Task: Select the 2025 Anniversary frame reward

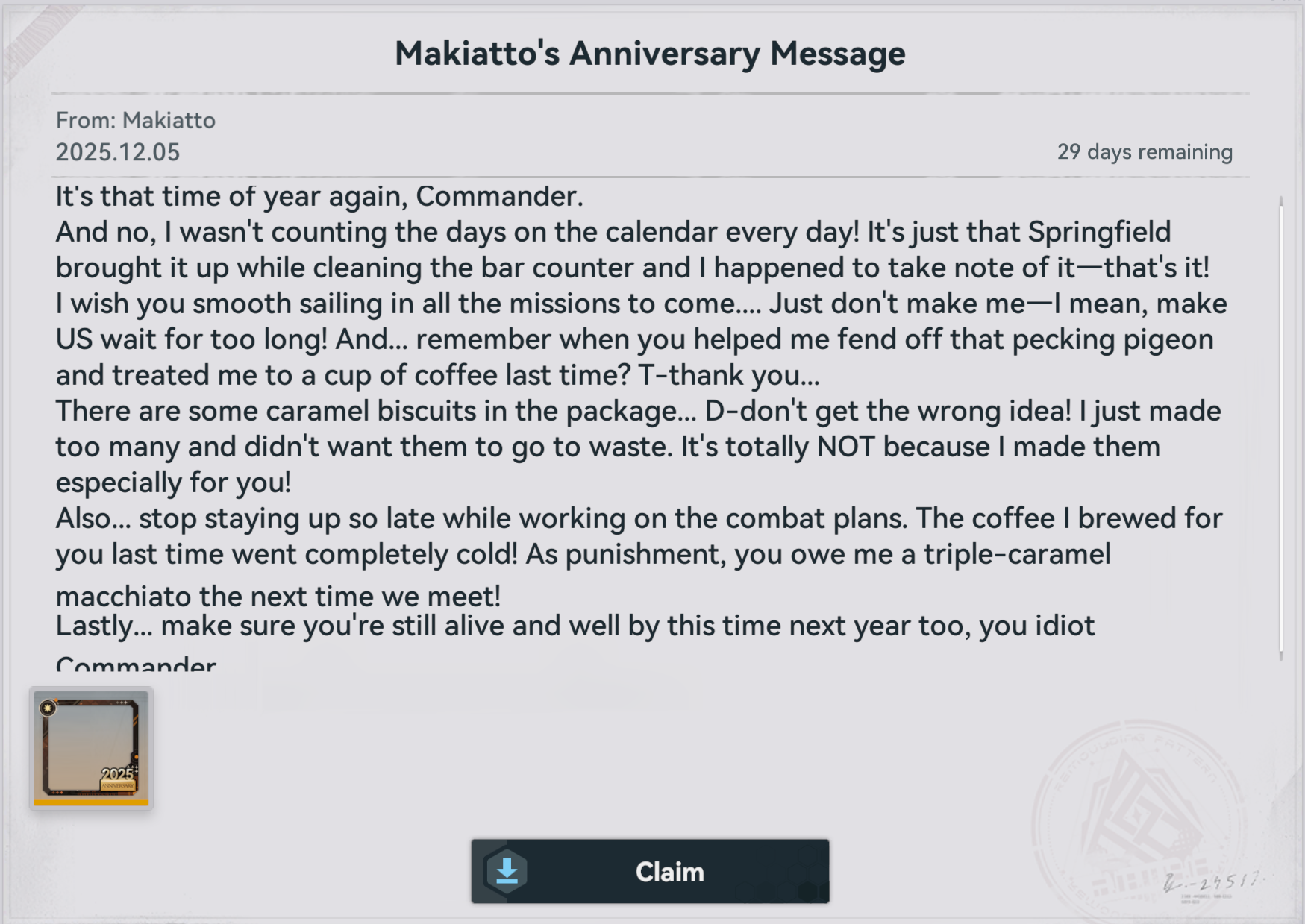Action: click(91, 748)
